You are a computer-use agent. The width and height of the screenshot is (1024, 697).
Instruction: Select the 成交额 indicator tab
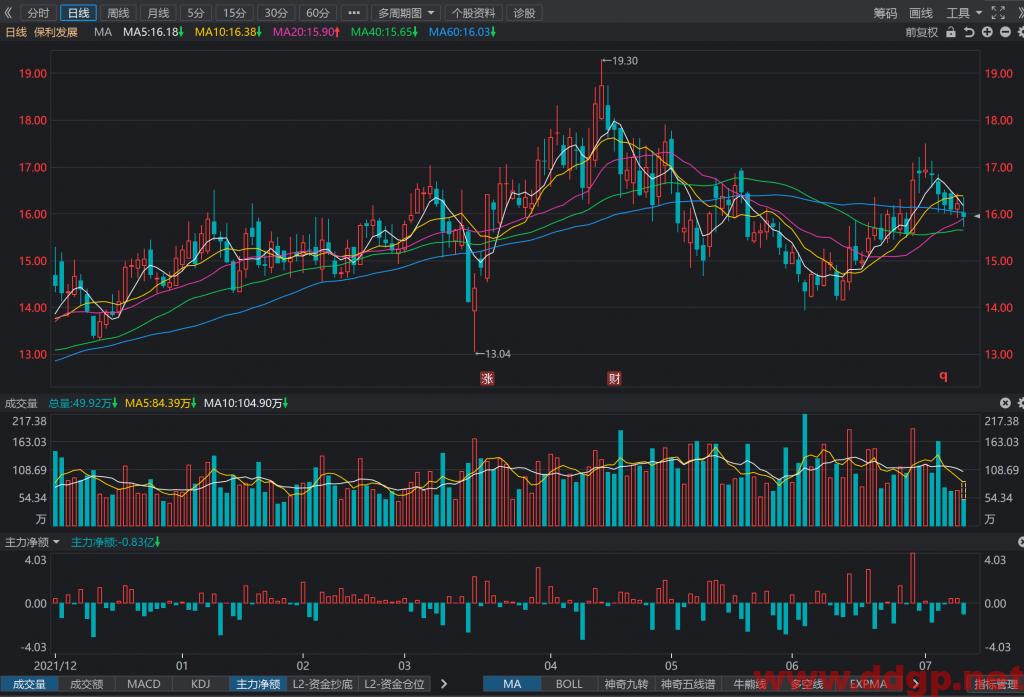pyautogui.click(x=87, y=684)
